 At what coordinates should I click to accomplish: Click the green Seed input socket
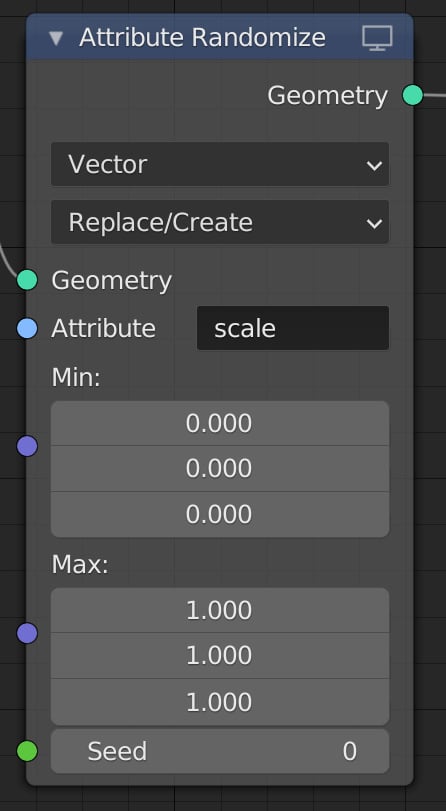pyautogui.click(x=27, y=751)
